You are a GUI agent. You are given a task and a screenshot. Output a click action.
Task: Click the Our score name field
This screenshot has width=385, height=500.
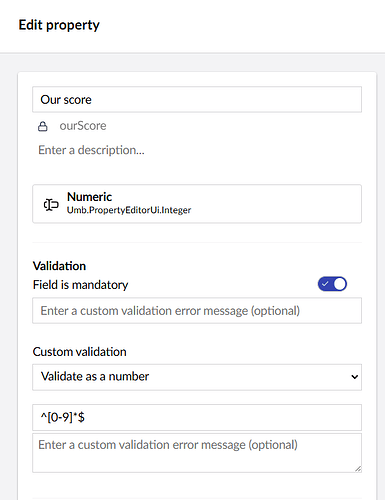(197, 100)
